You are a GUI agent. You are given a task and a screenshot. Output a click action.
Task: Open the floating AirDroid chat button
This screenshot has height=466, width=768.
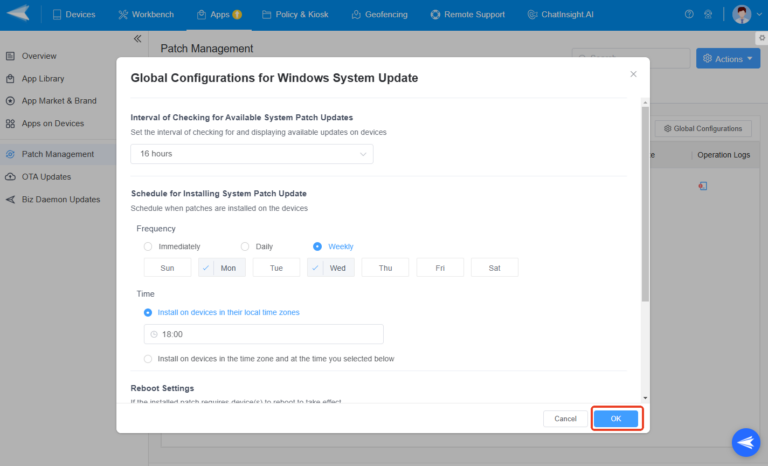pos(746,442)
